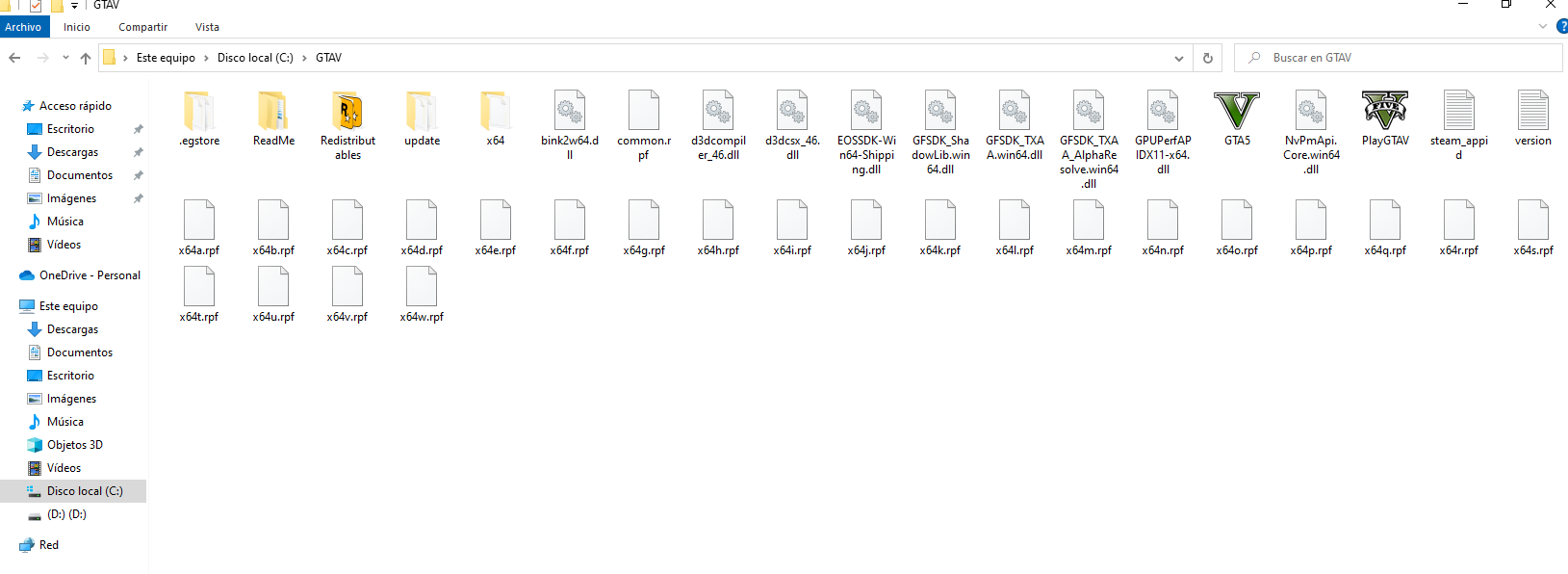Refresh the GTAV folder view
The height and width of the screenshot is (574, 1568).
(1208, 58)
